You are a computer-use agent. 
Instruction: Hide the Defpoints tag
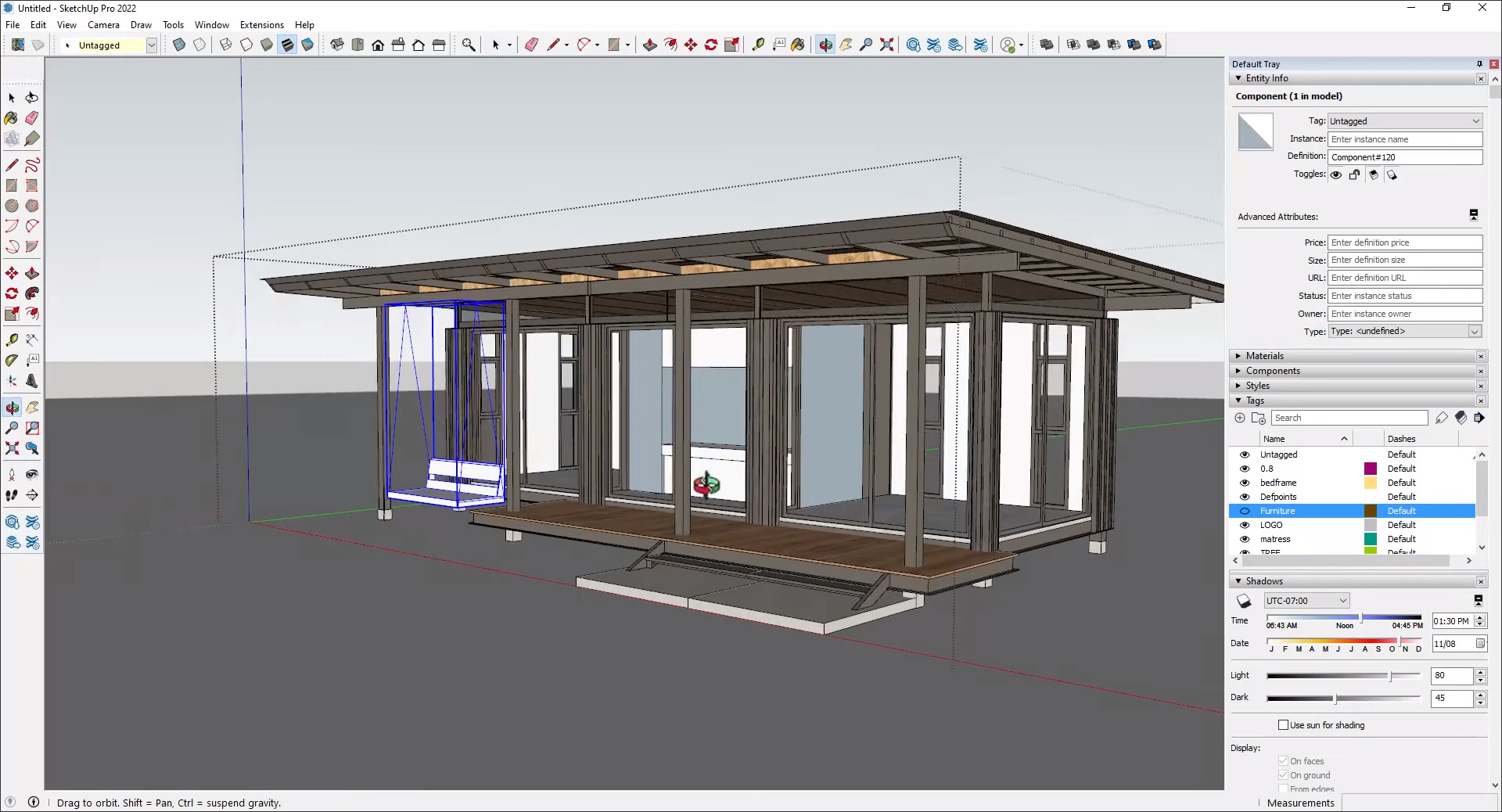tap(1245, 497)
